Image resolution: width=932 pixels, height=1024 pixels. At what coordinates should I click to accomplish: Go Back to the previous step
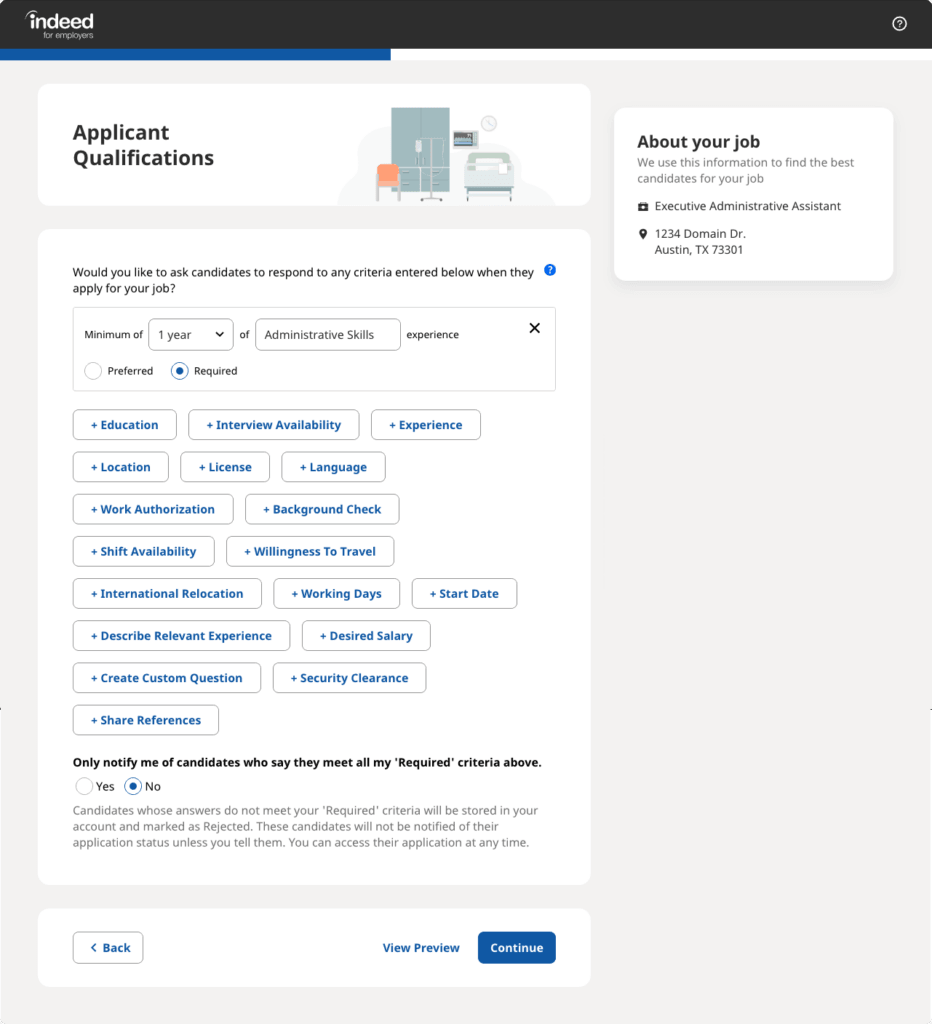tap(108, 948)
